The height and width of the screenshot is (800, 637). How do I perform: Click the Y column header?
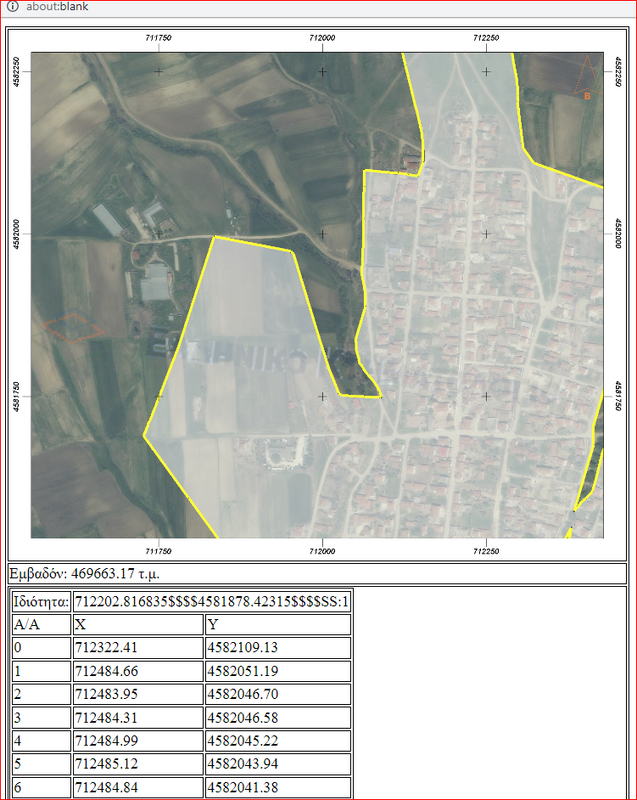pos(276,624)
